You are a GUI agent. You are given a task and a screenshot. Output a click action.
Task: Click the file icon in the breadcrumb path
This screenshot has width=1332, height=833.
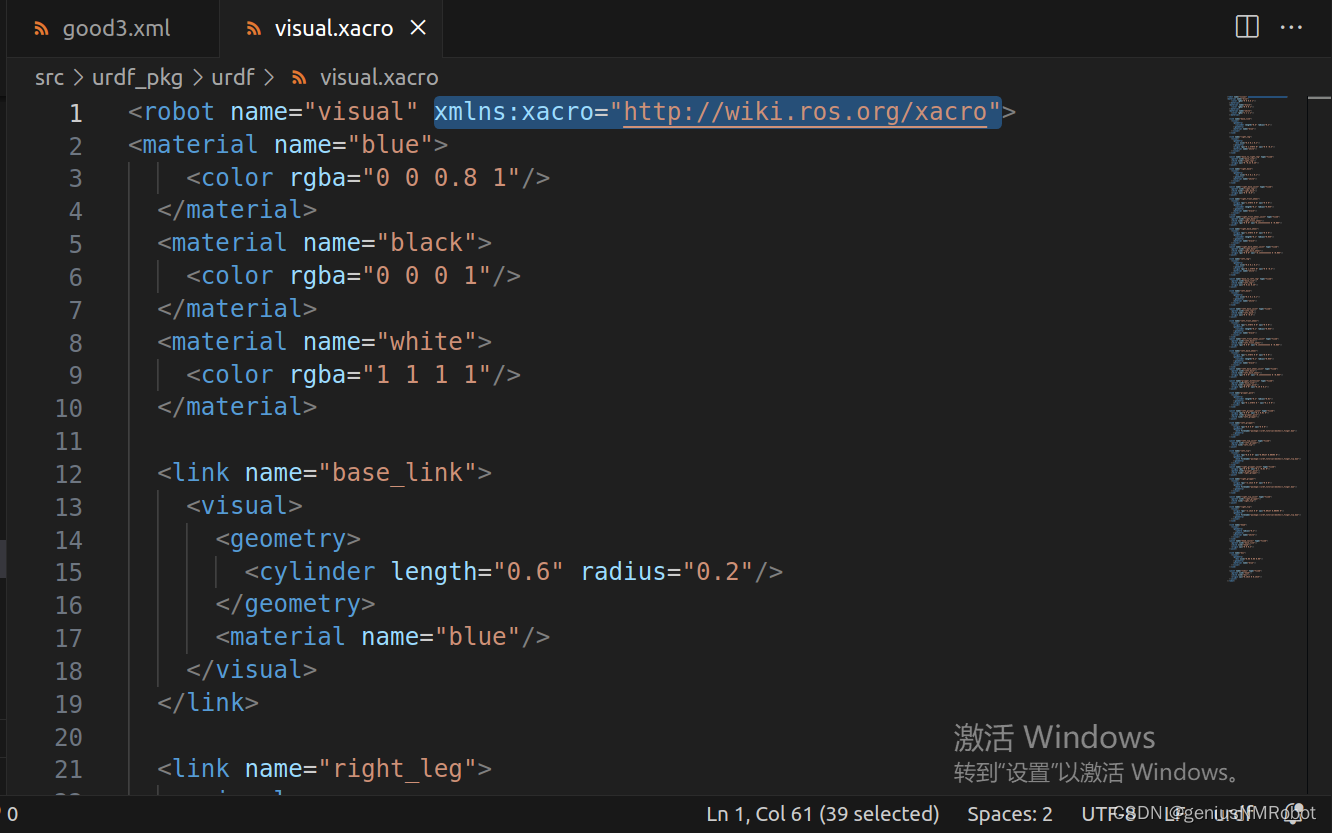tap(298, 77)
